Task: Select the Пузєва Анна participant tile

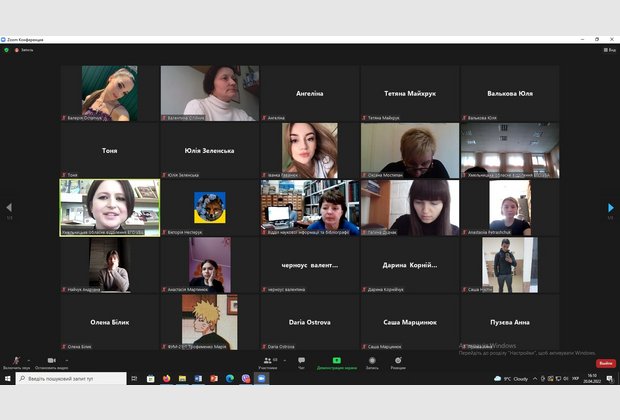Action: click(510, 322)
